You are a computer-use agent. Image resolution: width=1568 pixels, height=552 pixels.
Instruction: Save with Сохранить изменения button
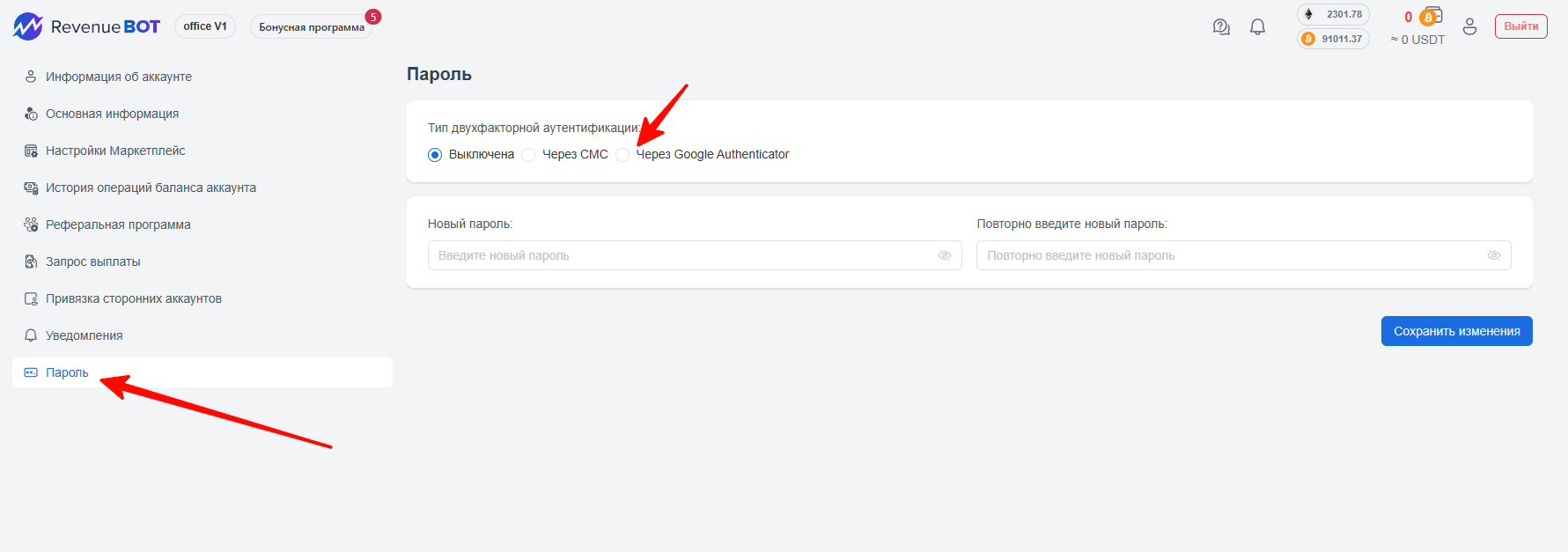click(x=1456, y=331)
